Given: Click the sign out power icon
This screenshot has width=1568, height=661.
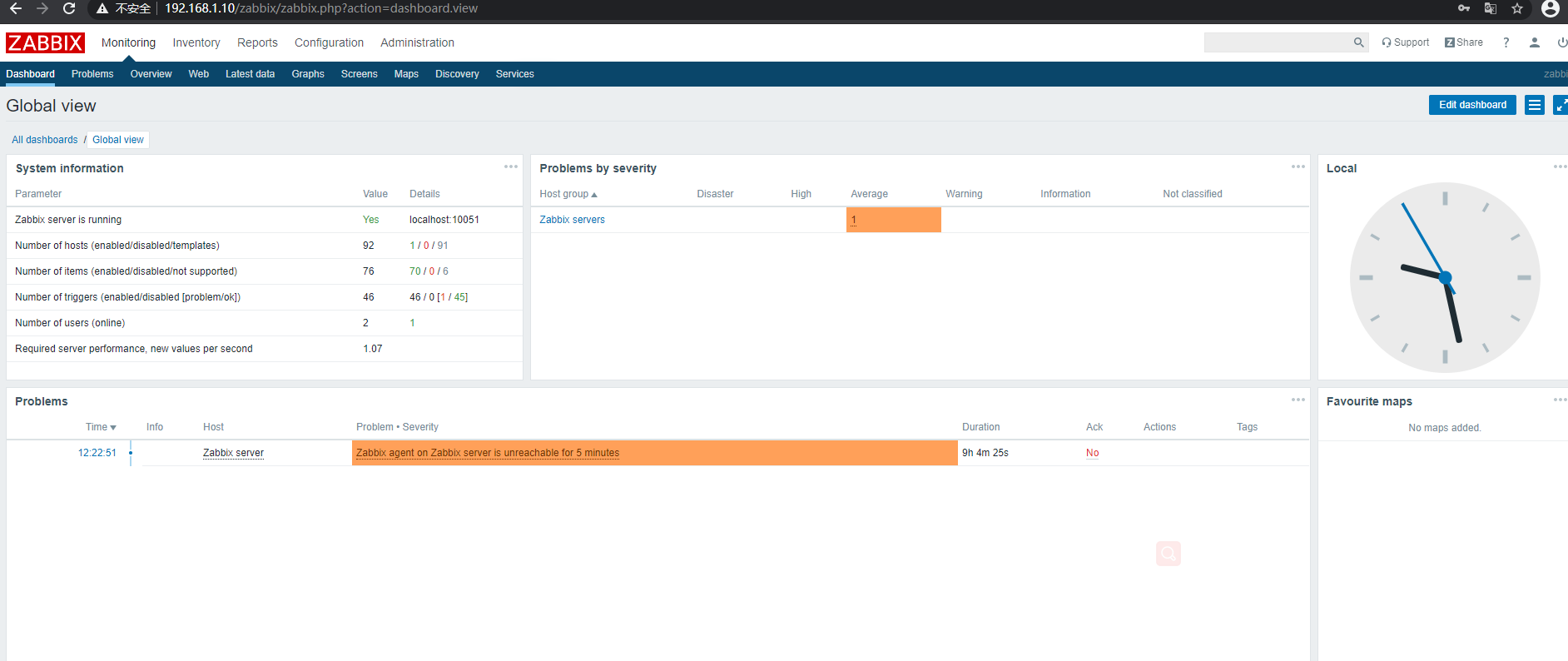Looking at the screenshot, I should pos(1562,42).
